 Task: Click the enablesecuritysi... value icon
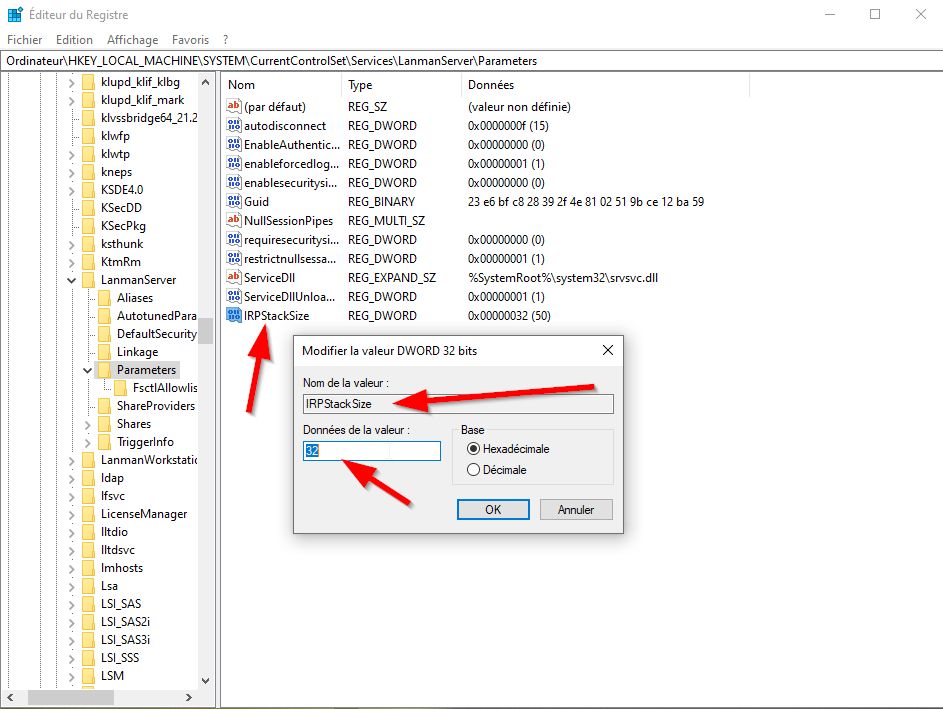pos(233,182)
